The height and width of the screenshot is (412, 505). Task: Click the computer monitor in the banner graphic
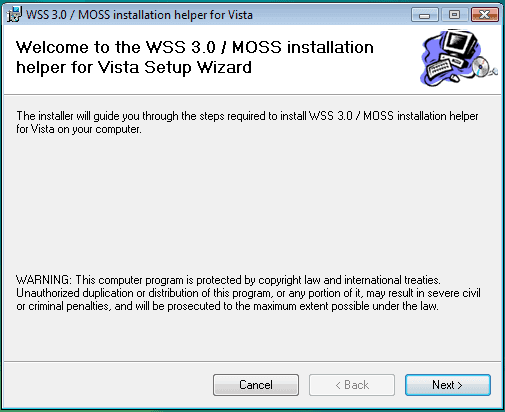tap(460, 43)
